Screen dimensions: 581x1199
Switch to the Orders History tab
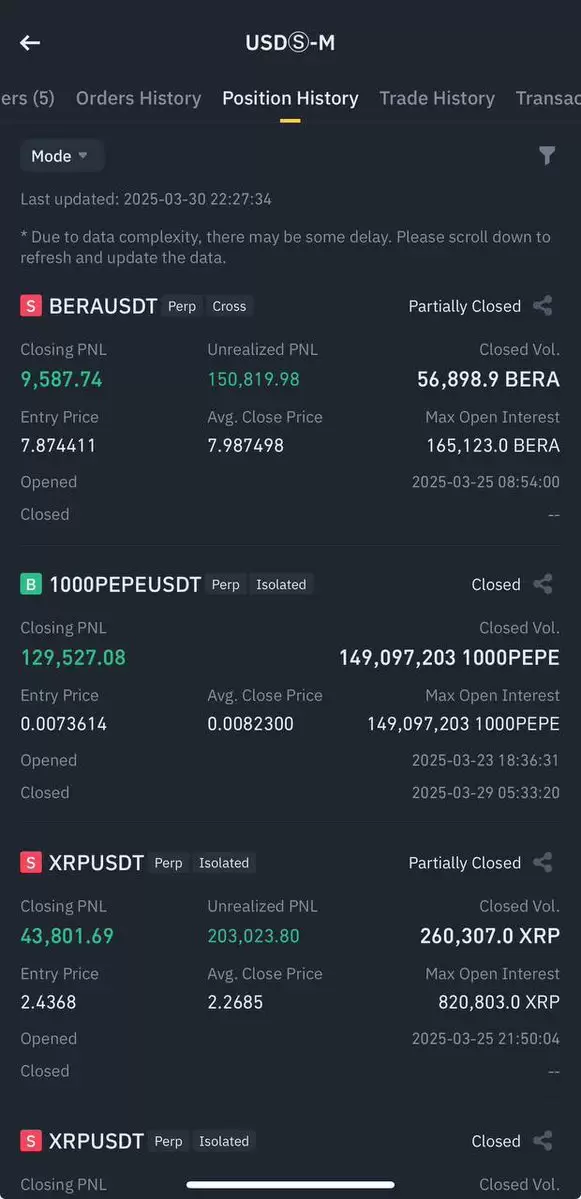pos(138,98)
